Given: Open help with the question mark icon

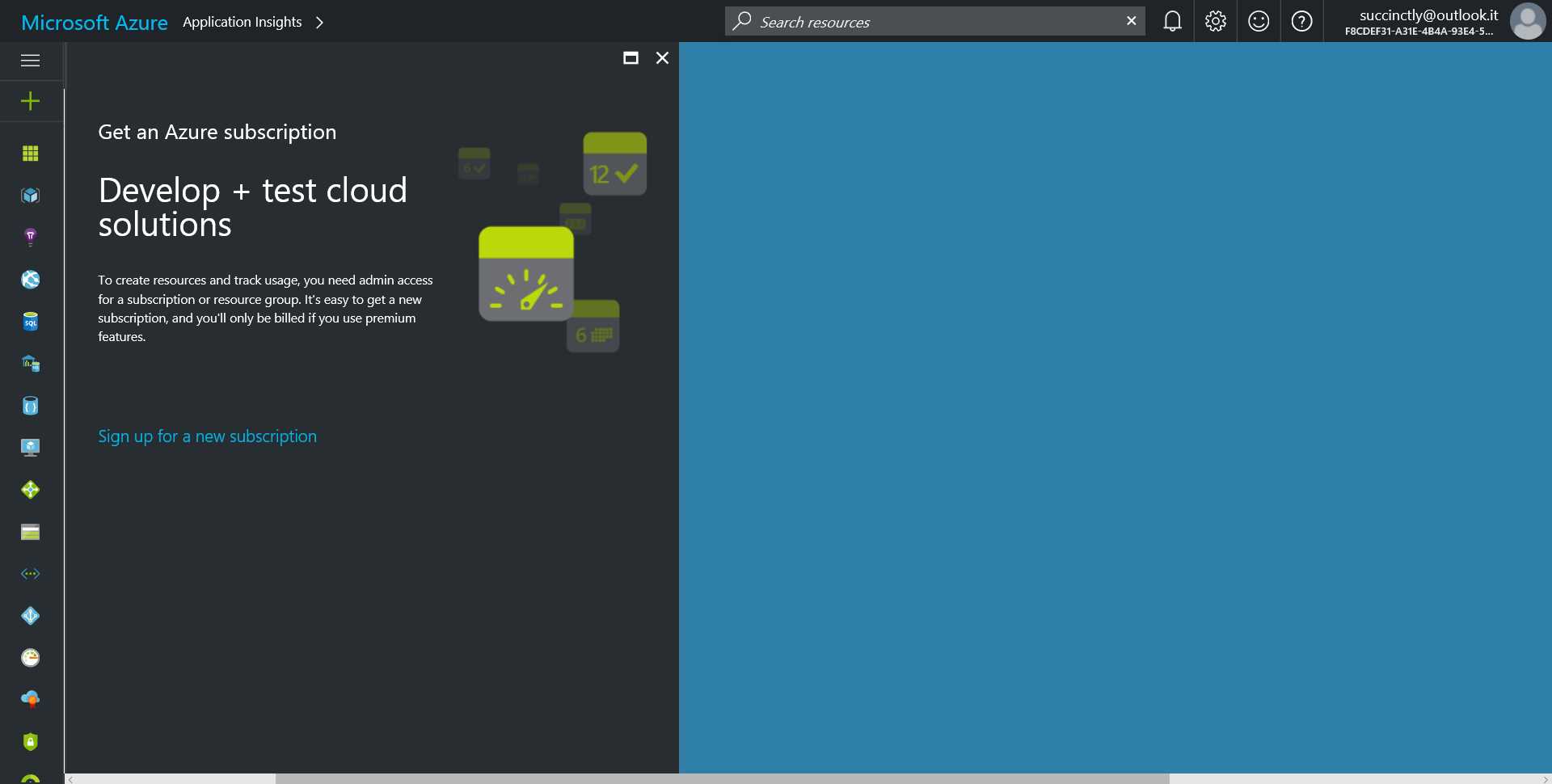Looking at the screenshot, I should pos(1301,21).
